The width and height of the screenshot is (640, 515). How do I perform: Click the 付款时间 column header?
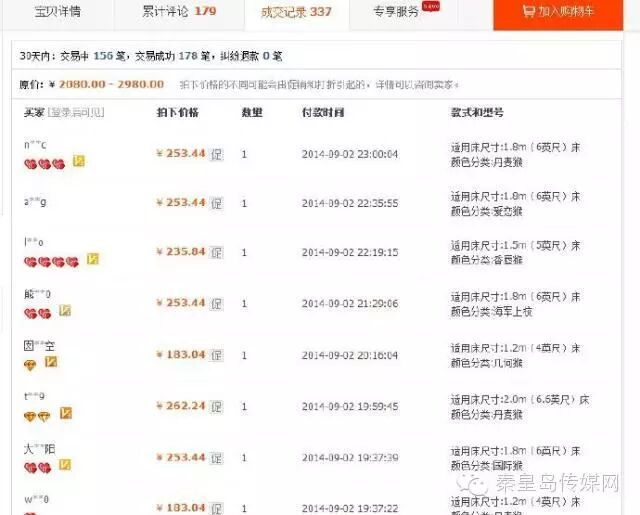[323, 112]
